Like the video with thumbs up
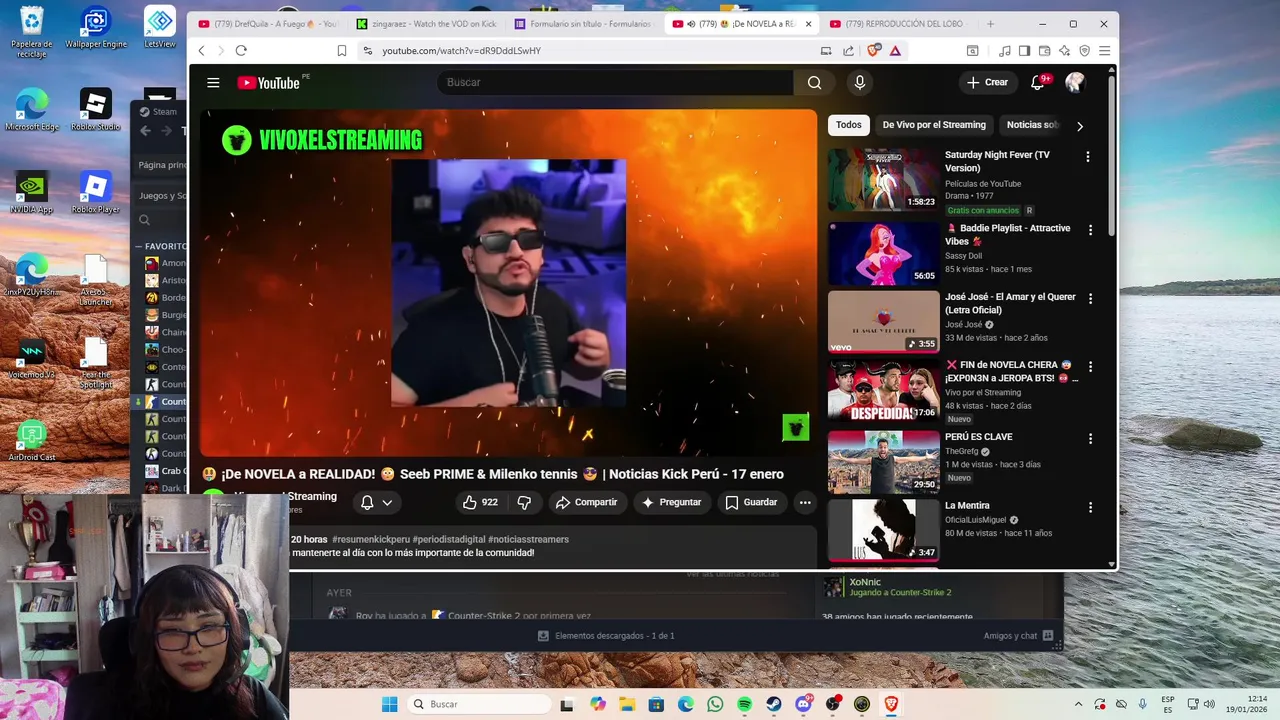 (480, 502)
